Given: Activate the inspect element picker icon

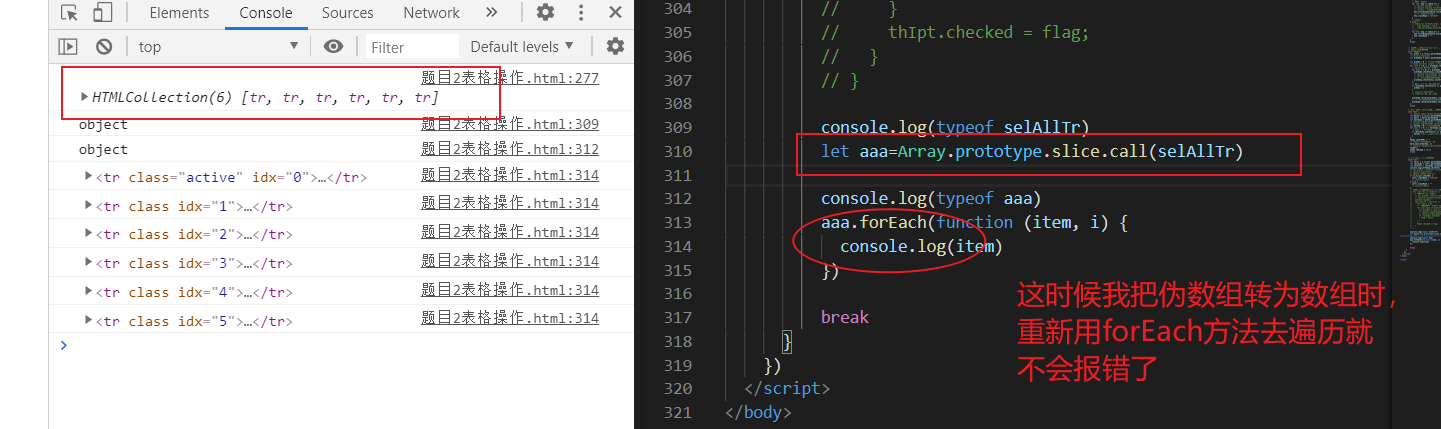Looking at the screenshot, I should click(69, 13).
